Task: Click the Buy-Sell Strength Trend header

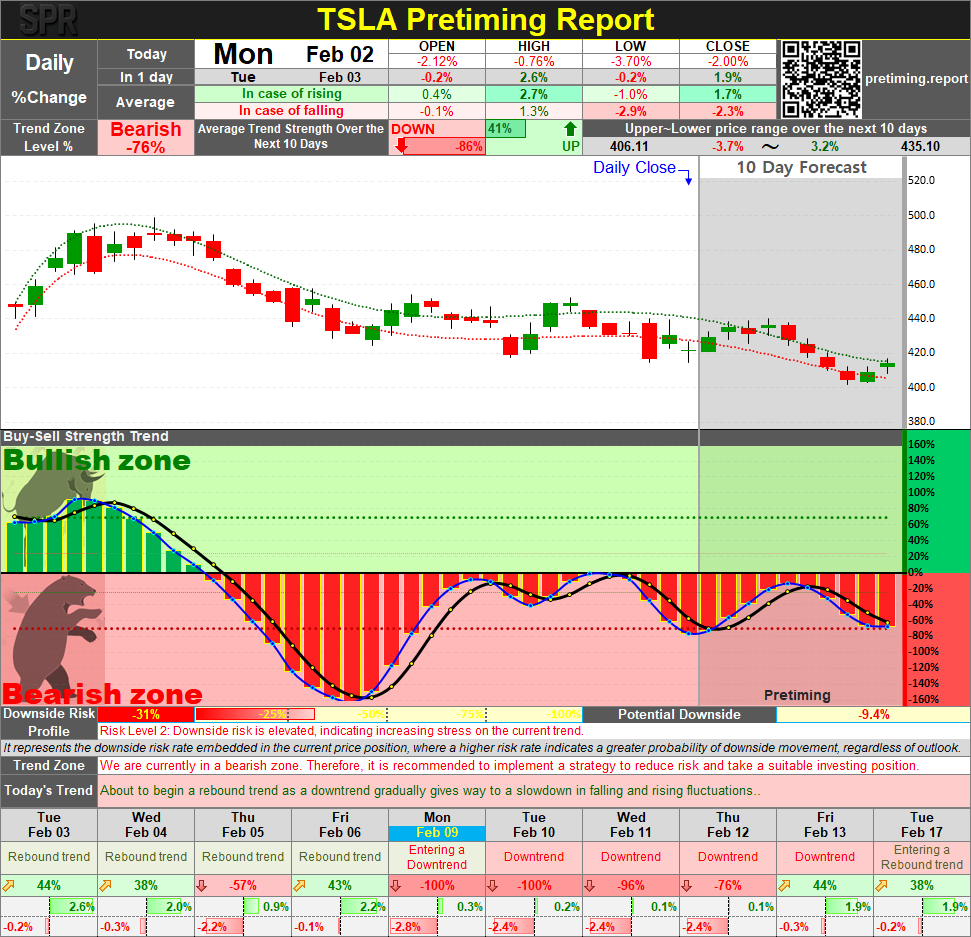Action: pyautogui.click(x=85, y=437)
